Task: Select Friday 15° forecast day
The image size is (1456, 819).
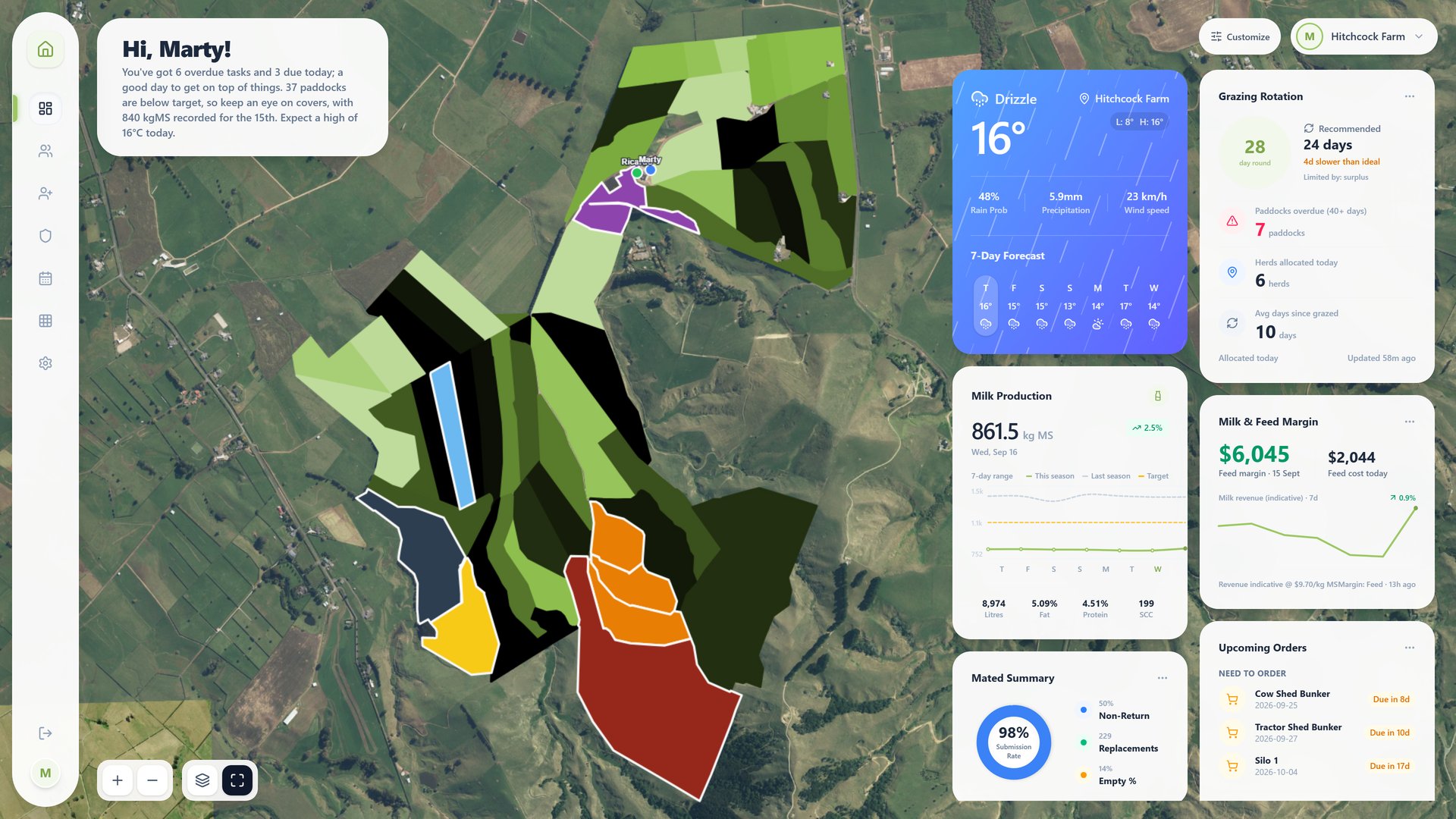Action: (1013, 306)
